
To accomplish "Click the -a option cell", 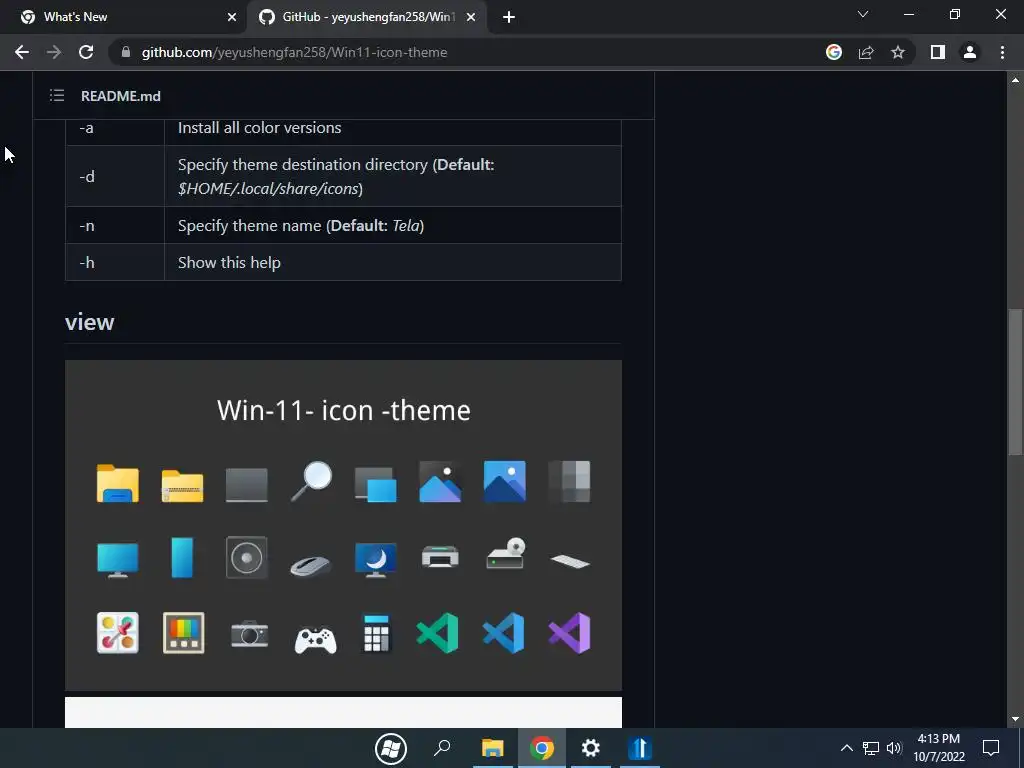I will (114, 130).
